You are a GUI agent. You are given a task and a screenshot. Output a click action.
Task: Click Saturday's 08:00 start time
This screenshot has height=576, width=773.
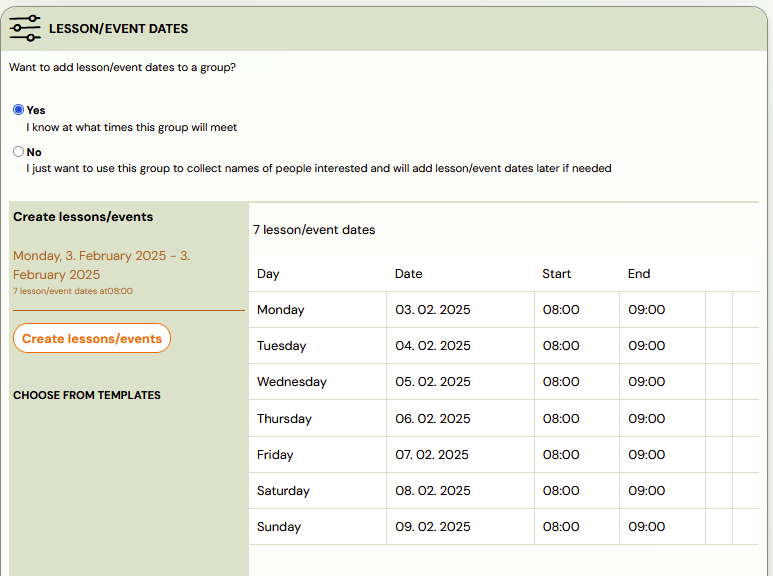point(561,491)
